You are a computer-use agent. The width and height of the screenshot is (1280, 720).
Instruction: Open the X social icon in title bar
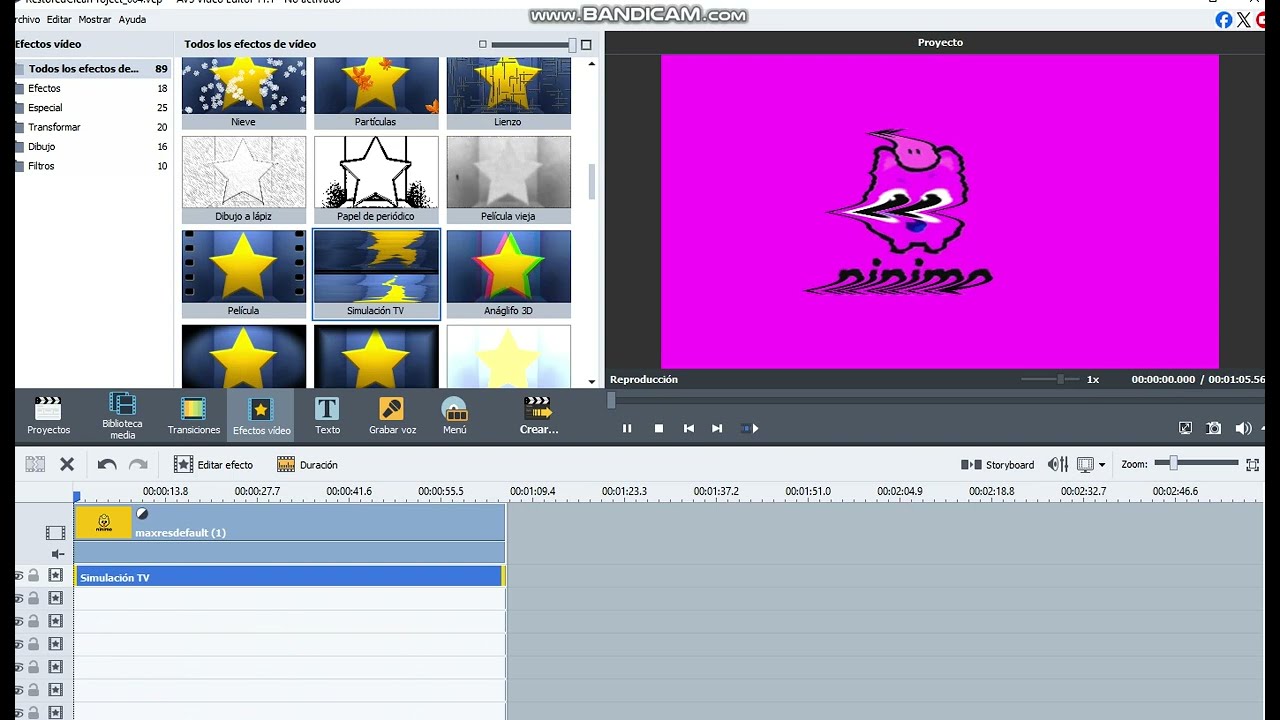(1244, 20)
